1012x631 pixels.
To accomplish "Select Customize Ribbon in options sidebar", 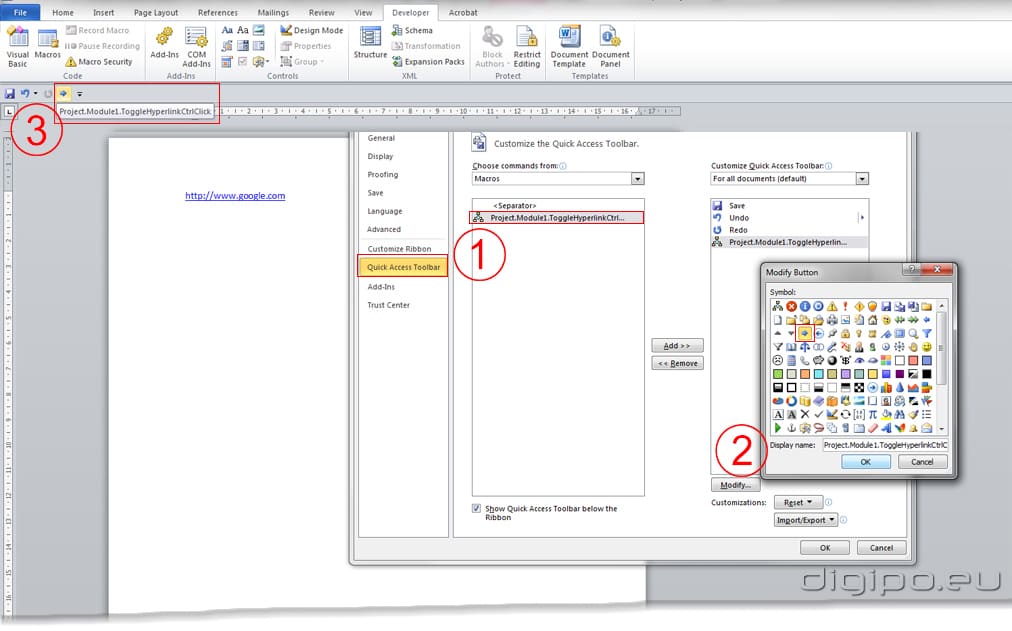I will (x=399, y=249).
